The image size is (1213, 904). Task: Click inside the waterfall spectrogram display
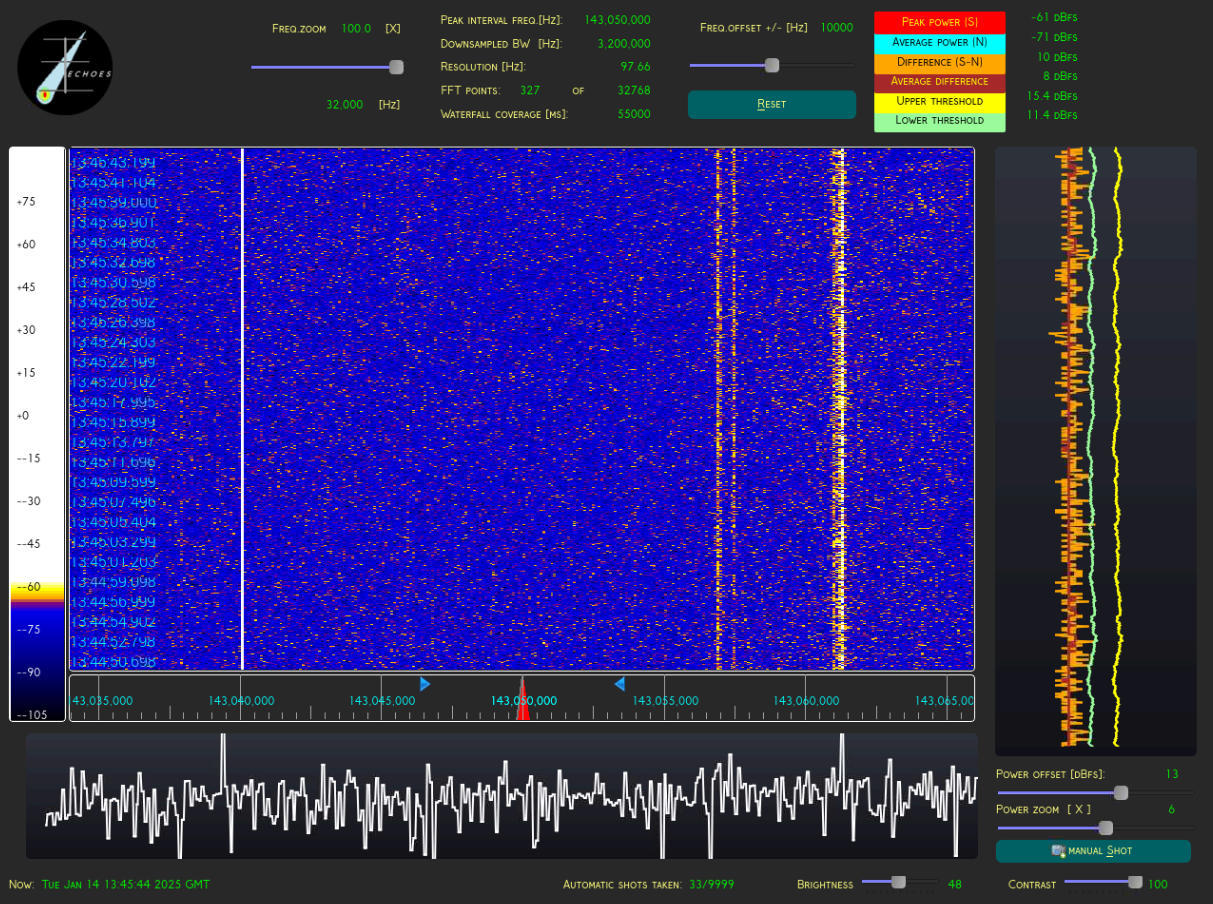pos(520,410)
